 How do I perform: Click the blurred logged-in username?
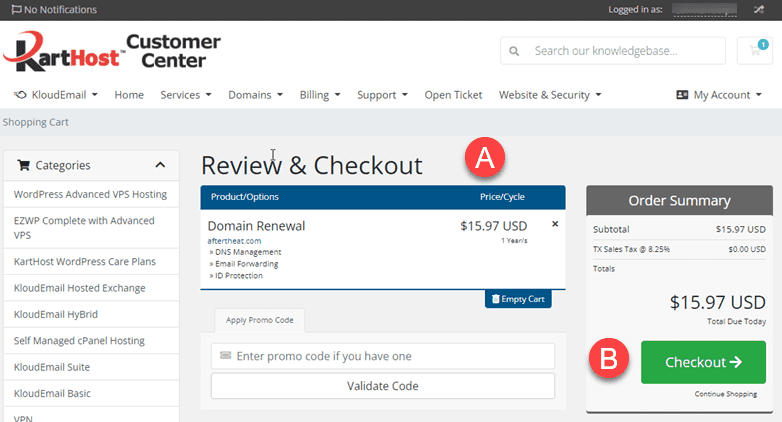point(704,9)
